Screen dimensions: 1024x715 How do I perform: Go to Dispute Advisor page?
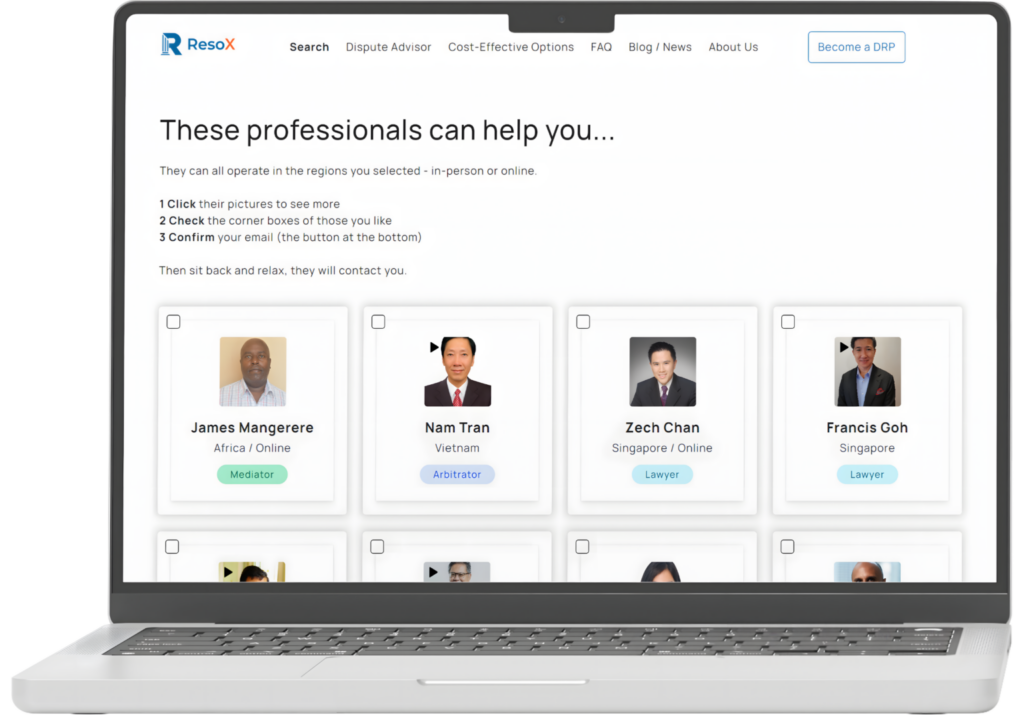coord(388,47)
